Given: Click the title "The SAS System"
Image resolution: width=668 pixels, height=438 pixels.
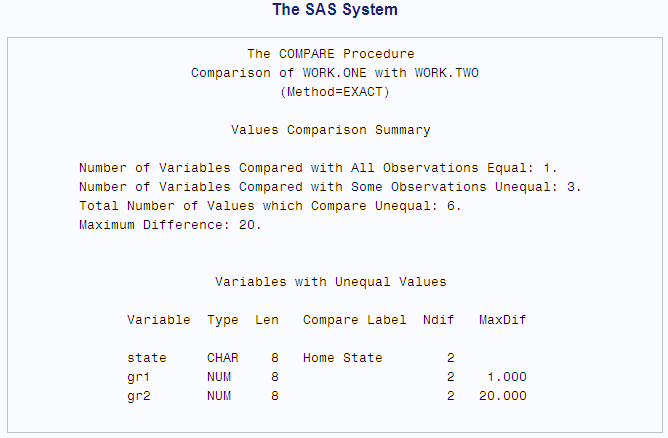Looking at the screenshot, I should (334, 10).
